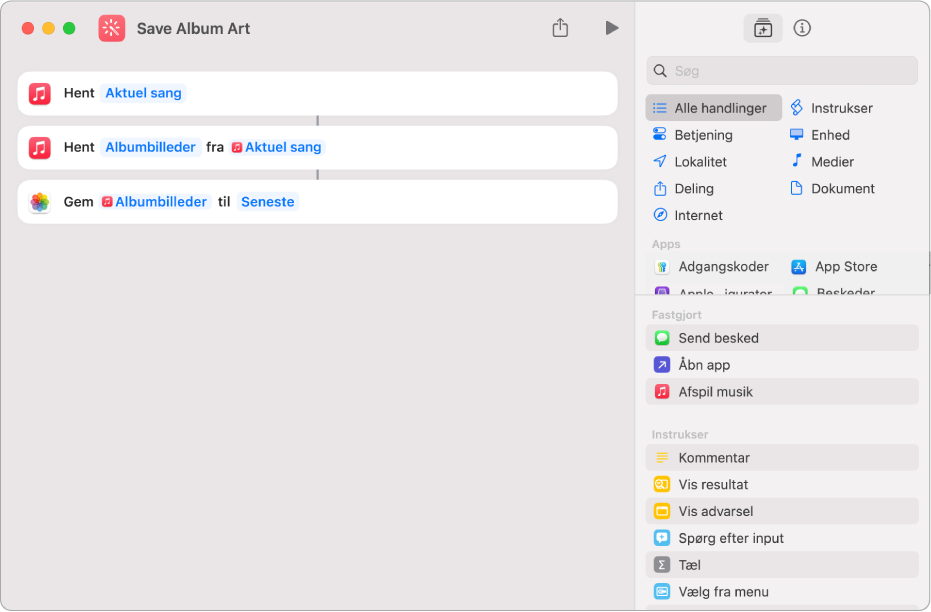Select the Lokalitet category arrow icon
This screenshot has width=931, height=612.
[660, 161]
